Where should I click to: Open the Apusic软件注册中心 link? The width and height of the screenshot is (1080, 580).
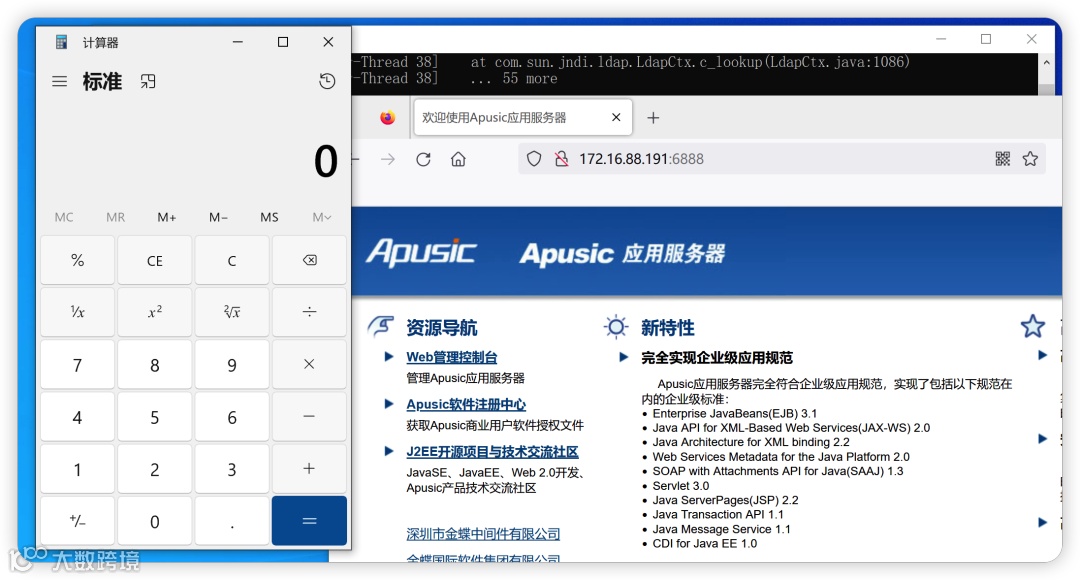466,404
